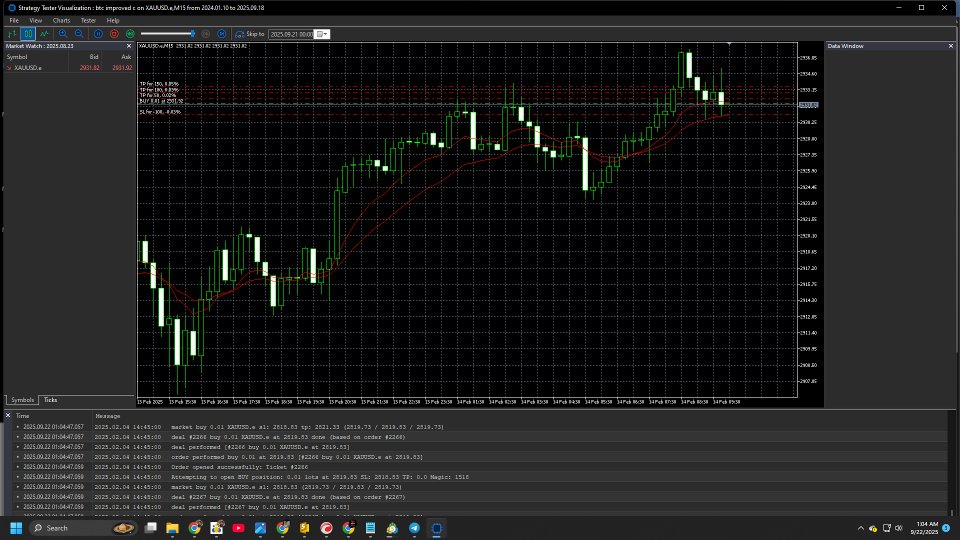
Task: Open Photos app from the taskbar
Action: point(260,528)
